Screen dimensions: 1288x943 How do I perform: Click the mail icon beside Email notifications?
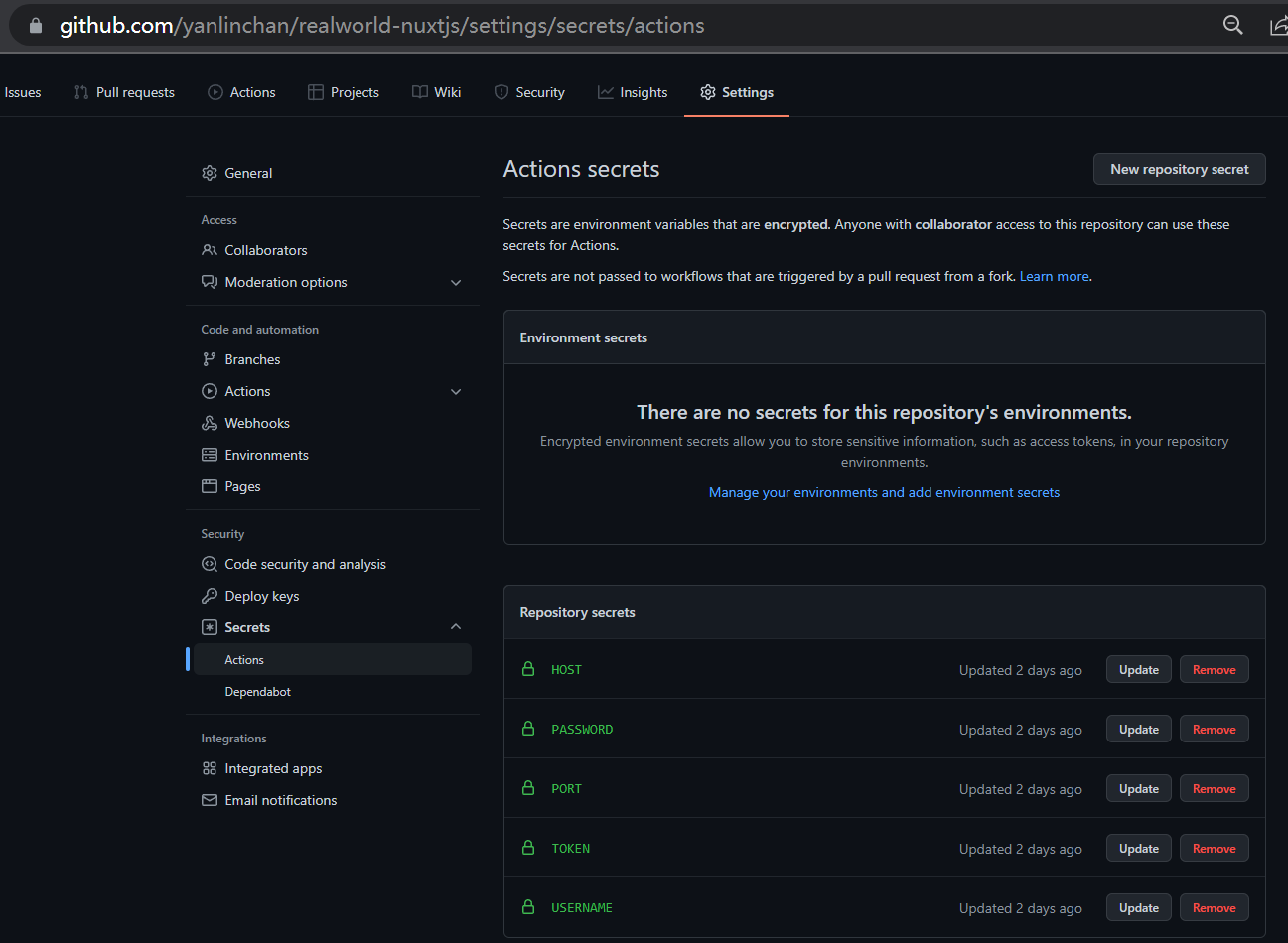click(210, 800)
